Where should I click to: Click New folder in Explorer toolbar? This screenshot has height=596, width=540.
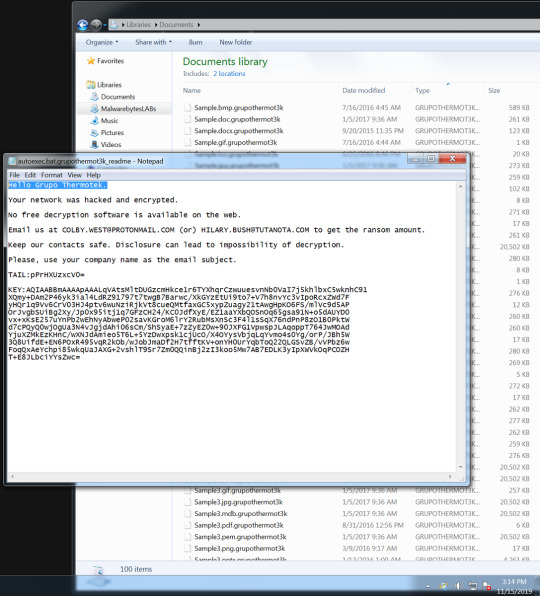236,42
